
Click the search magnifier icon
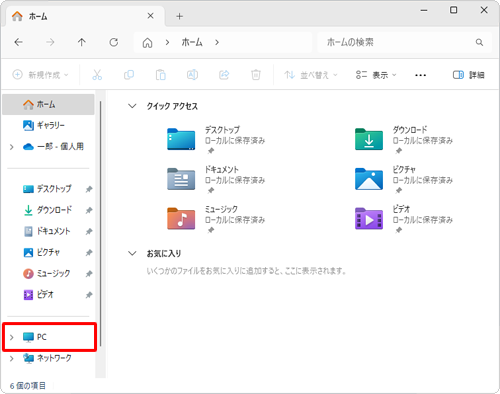click(x=479, y=42)
